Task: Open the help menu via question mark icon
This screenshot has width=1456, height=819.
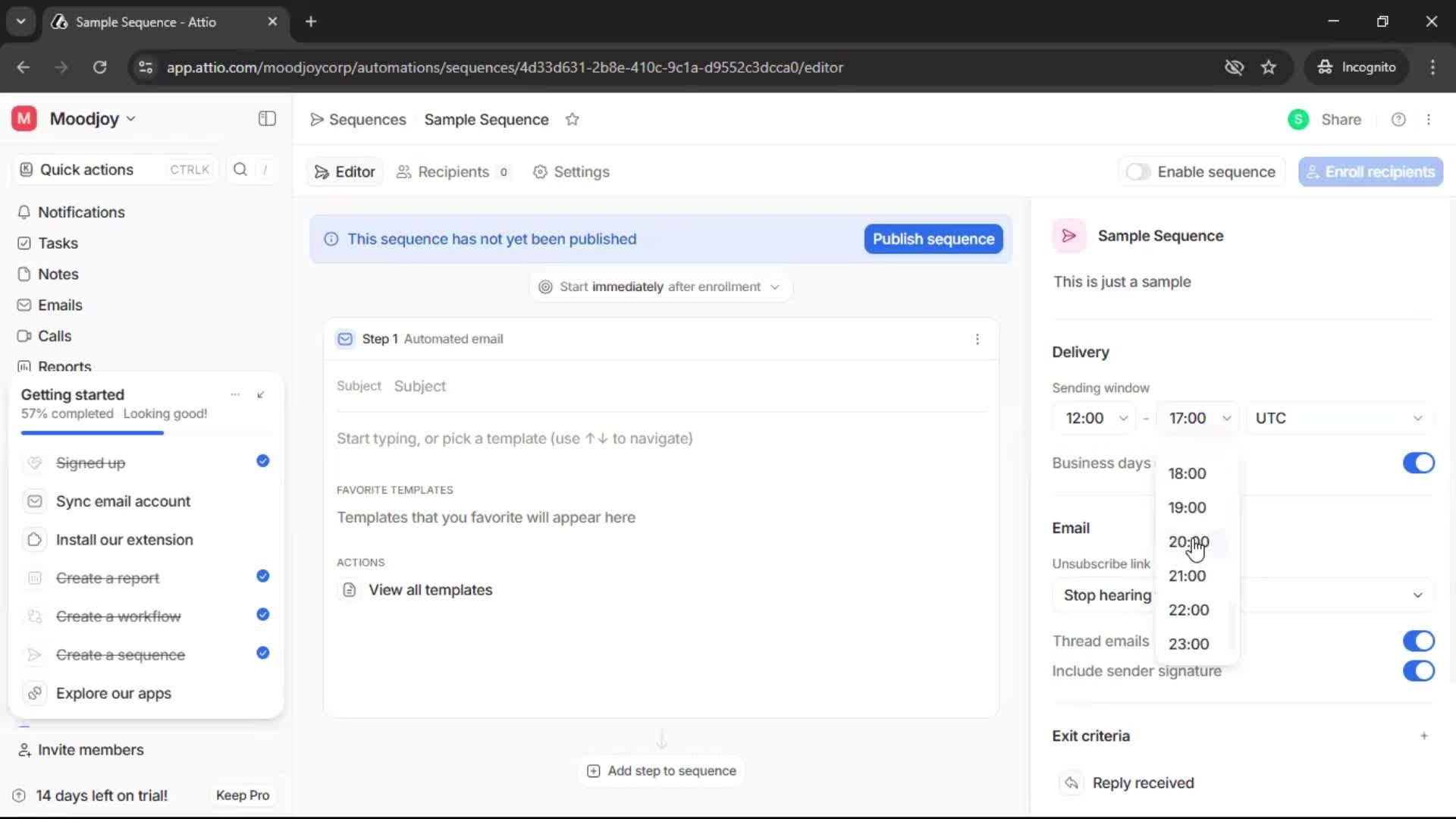Action: (x=1398, y=119)
